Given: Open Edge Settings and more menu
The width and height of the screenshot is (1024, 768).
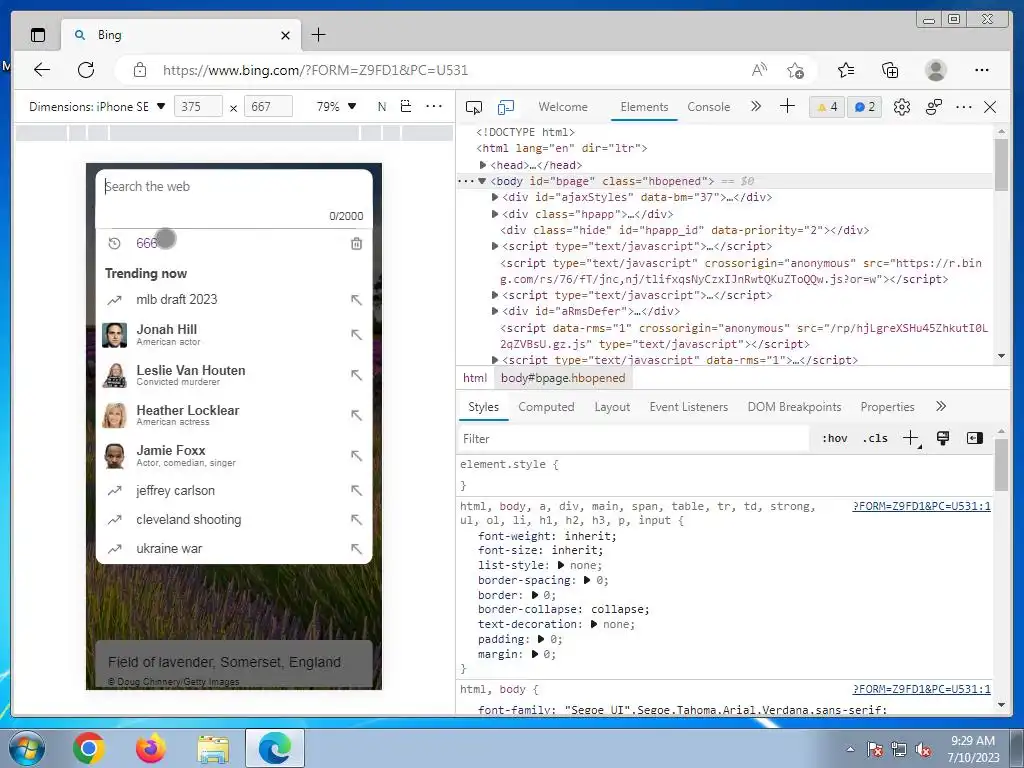Looking at the screenshot, I should pos(982,70).
